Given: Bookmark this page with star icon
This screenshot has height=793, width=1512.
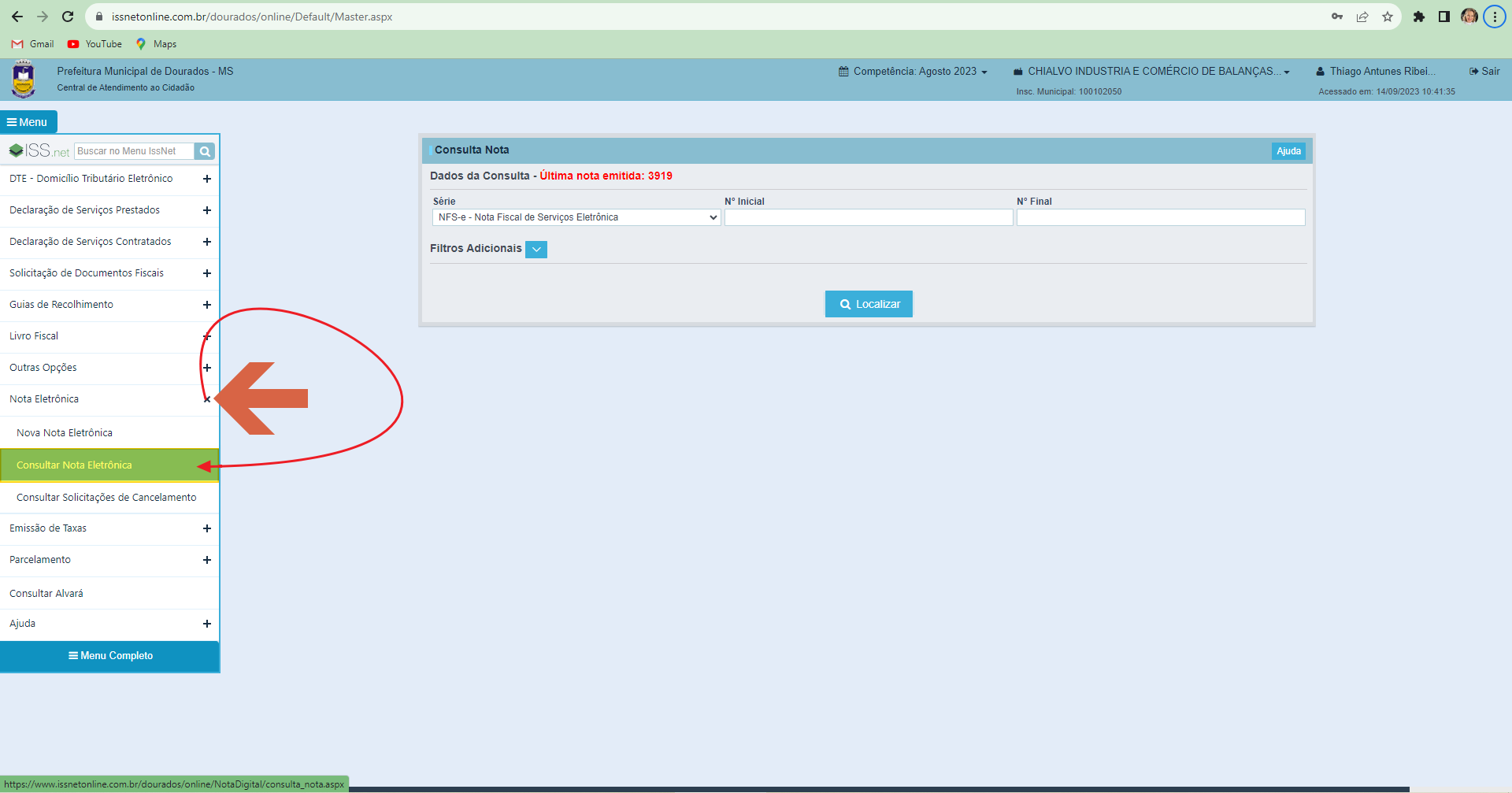Looking at the screenshot, I should 1388,17.
